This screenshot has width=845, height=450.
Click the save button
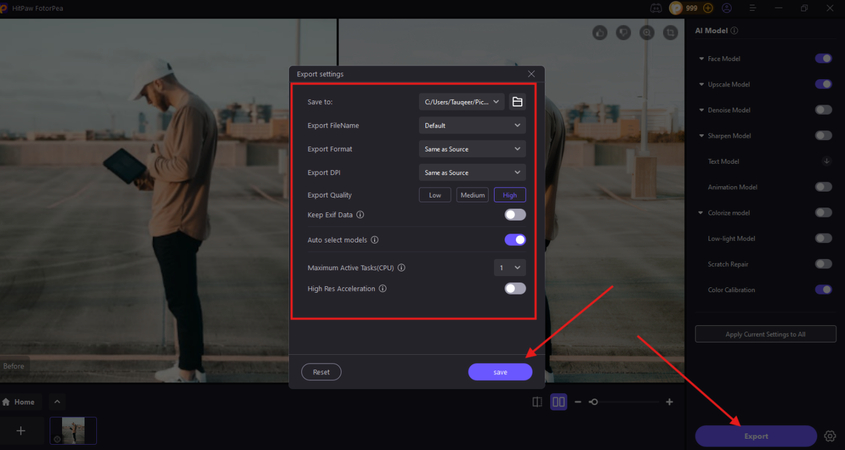(500, 372)
